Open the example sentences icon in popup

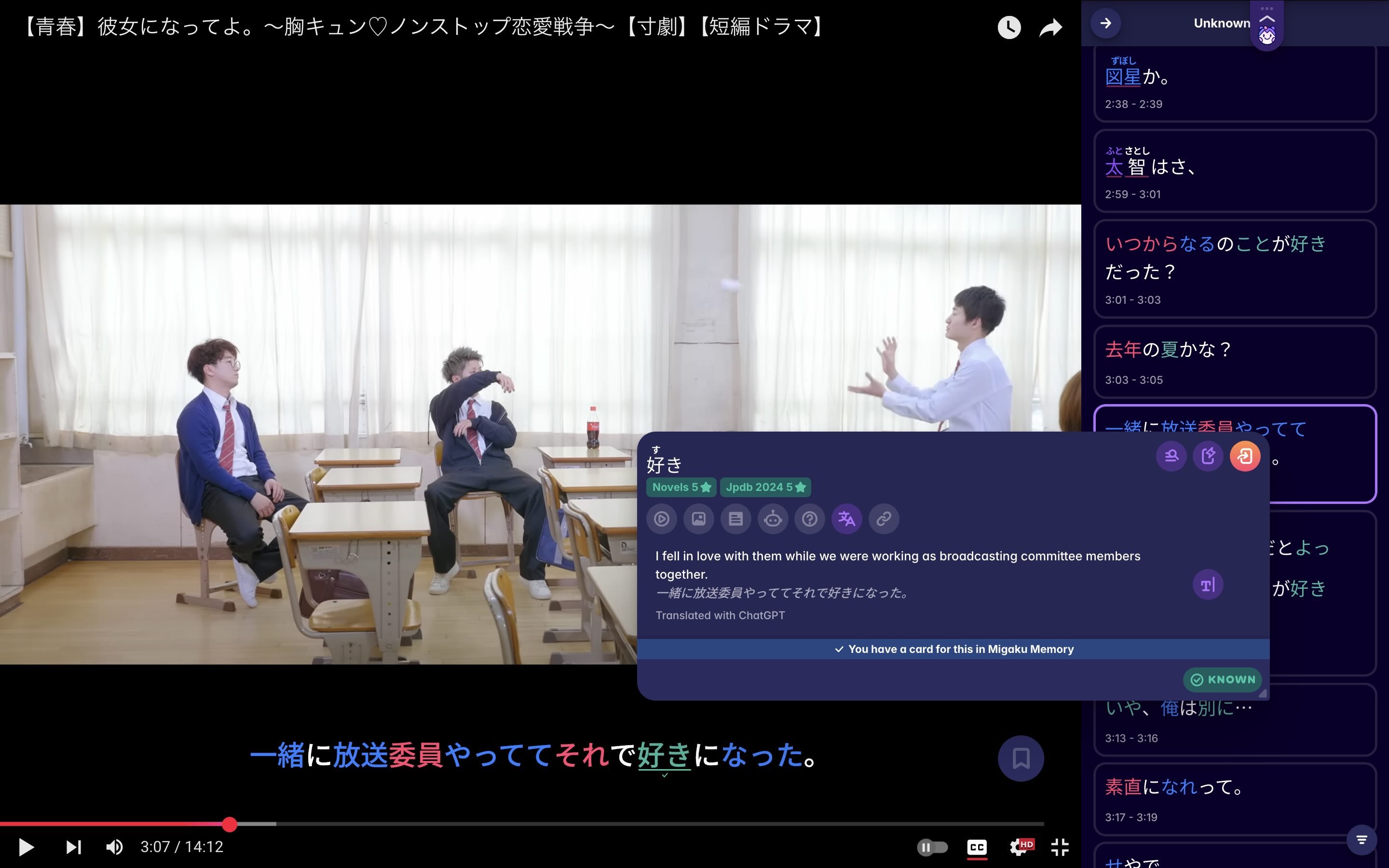pyautogui.click(x=736, y=519)
